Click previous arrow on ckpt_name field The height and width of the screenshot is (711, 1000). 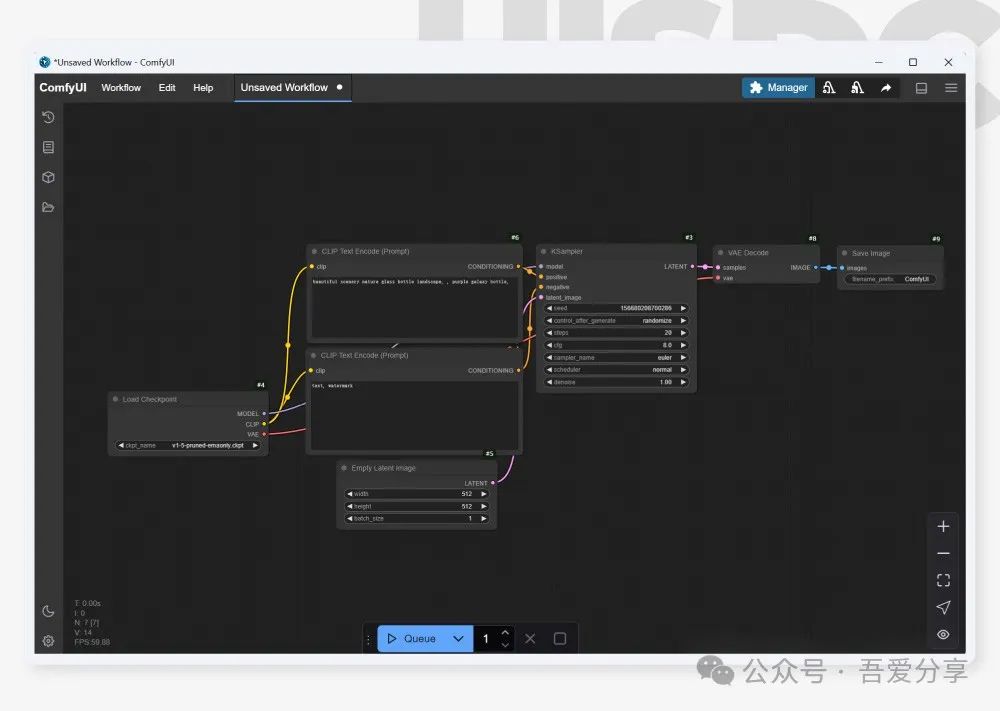pos(121,445)
